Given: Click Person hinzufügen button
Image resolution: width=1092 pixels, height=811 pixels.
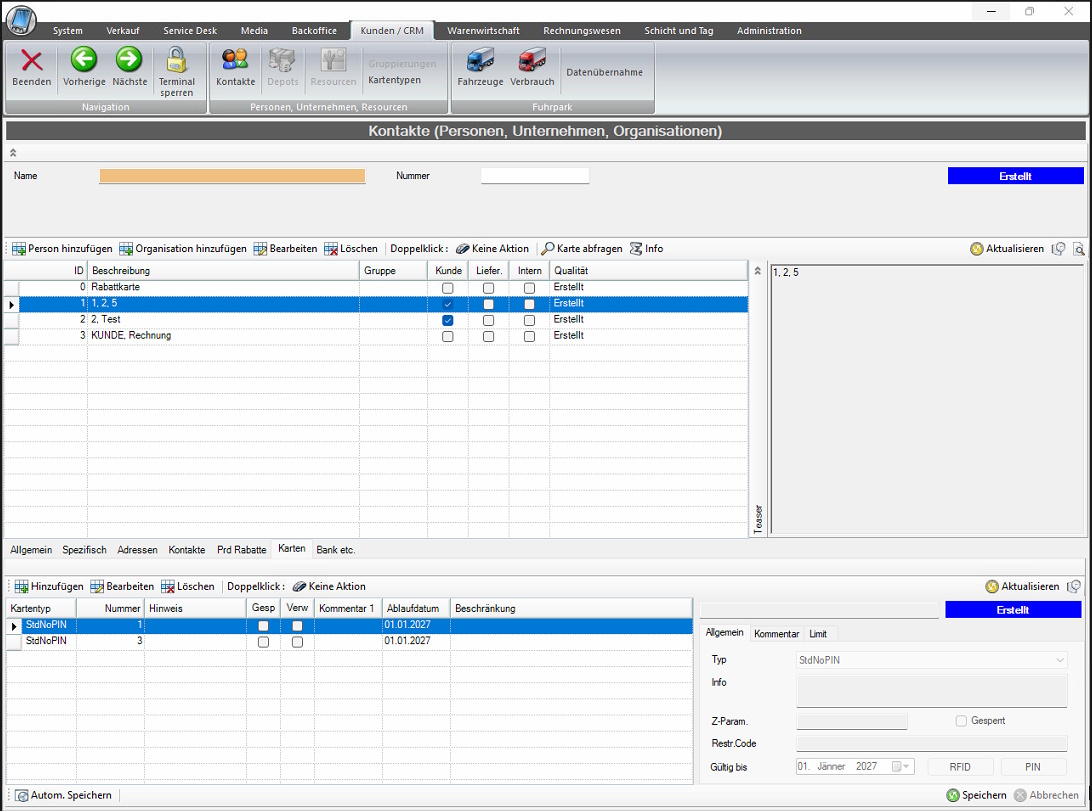Looking at the screenshot, I should click(62, 249).
